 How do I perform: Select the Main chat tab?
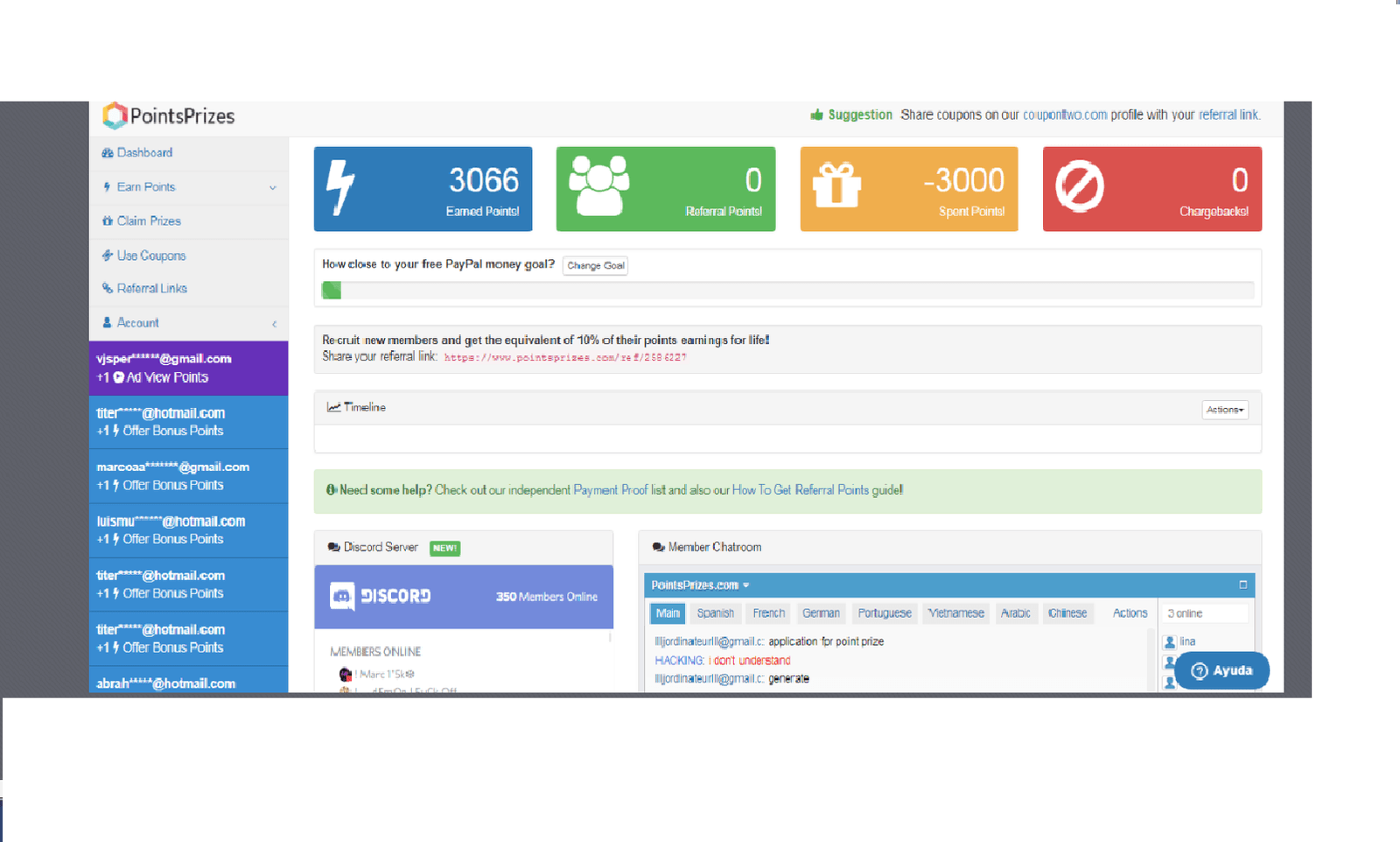point(668,614)
